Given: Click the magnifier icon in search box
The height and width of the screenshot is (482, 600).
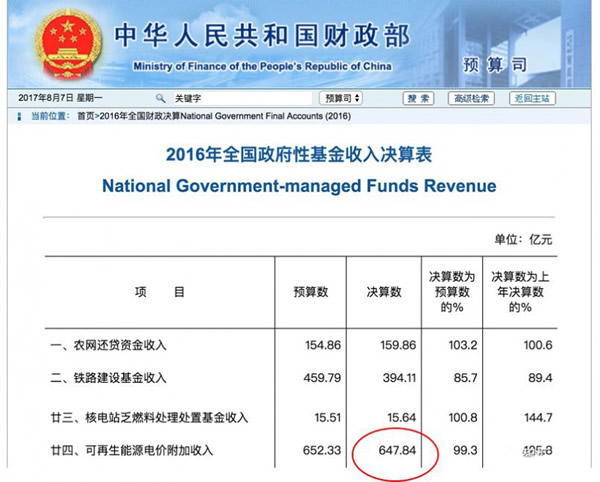Looking at the screenshot, I should tap(161, 99).
